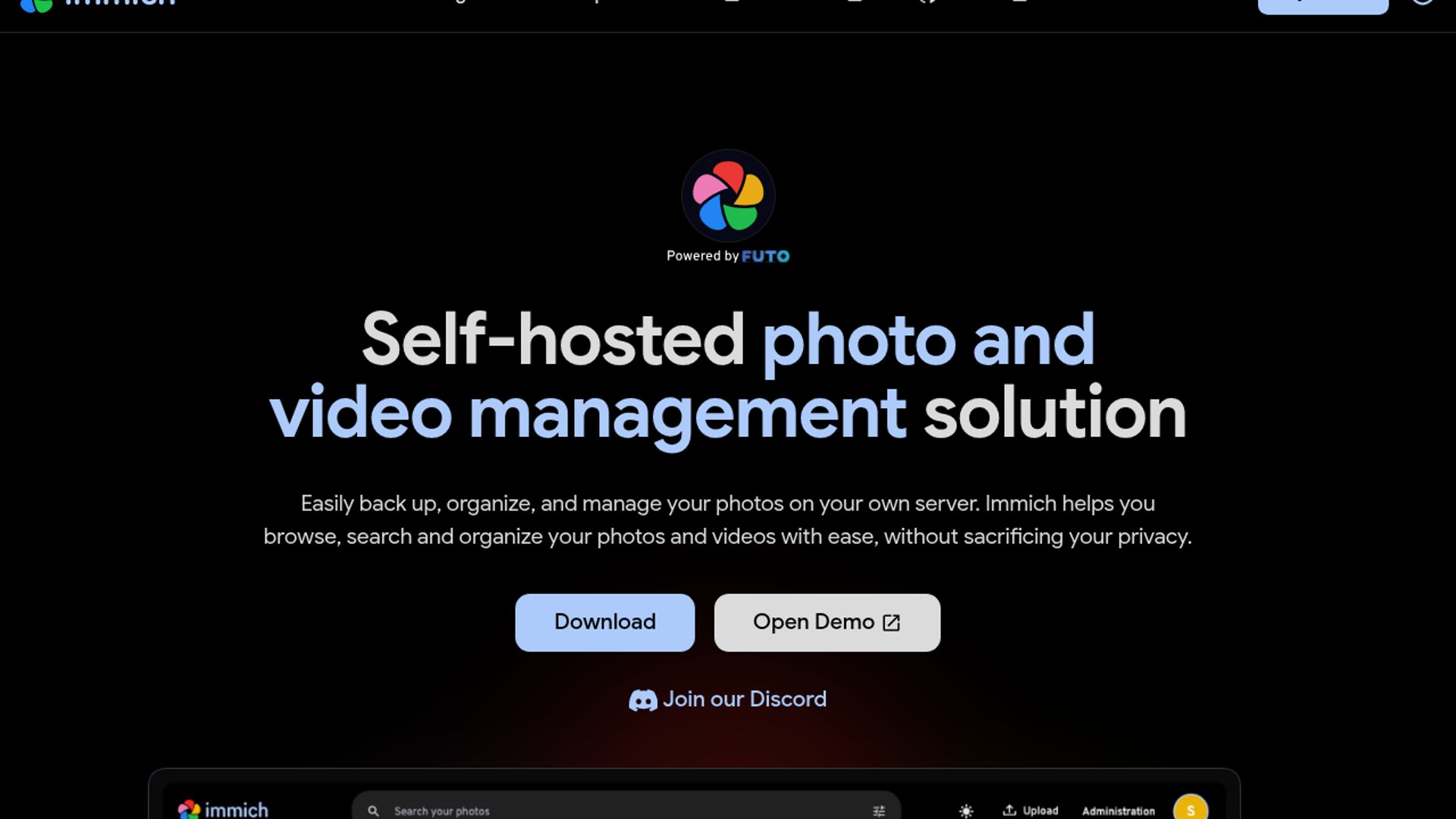Click search filter sliders icon in preview
The width and height of the screenshot is (1456, 819).
point(879,811)
